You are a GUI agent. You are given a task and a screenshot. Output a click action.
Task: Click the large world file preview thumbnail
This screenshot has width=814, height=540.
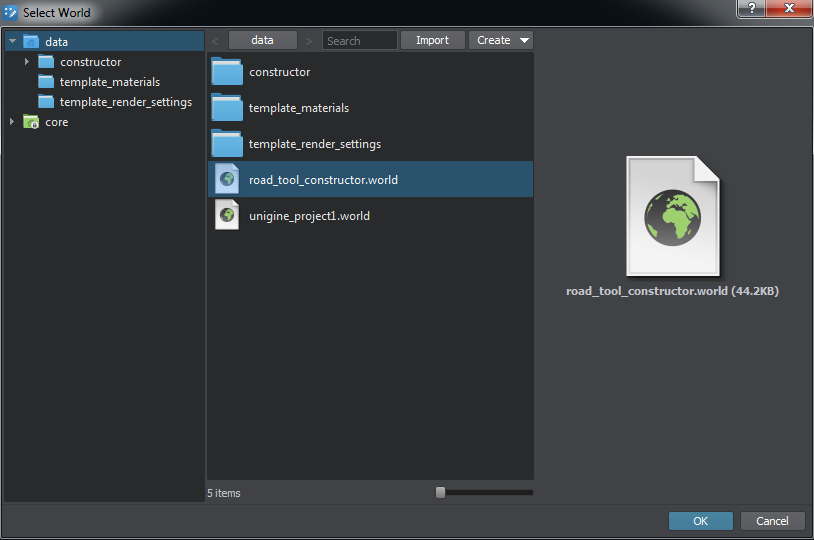(x=672, y=216)
